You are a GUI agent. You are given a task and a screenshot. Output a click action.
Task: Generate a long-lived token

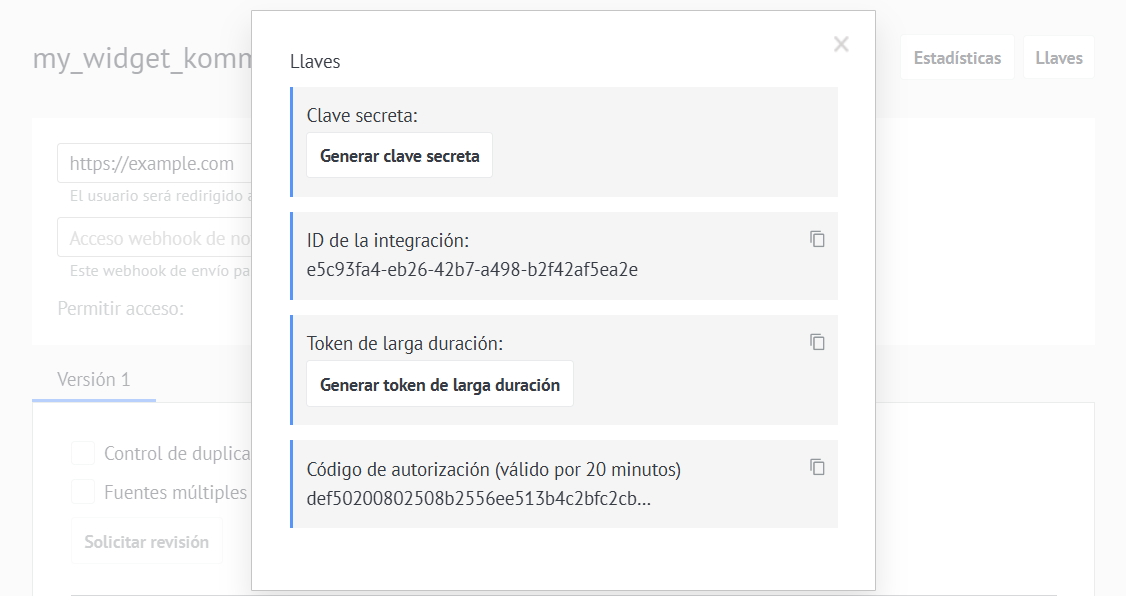[x=439, y=384]
